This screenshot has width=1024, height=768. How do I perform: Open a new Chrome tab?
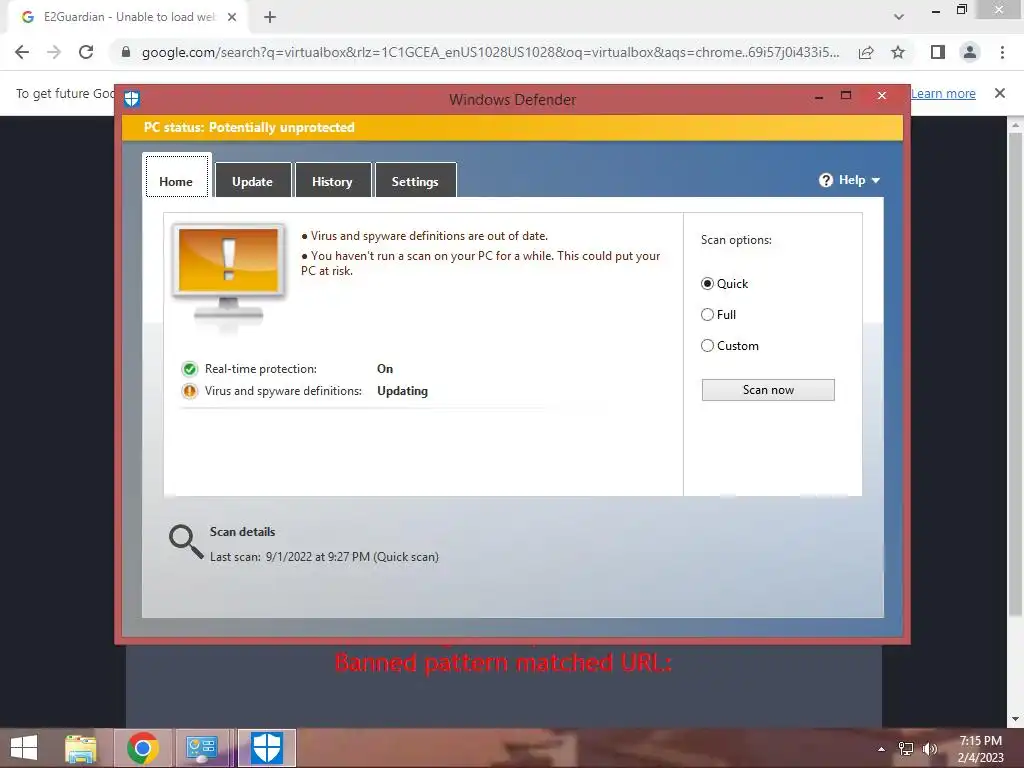point(270,17)
